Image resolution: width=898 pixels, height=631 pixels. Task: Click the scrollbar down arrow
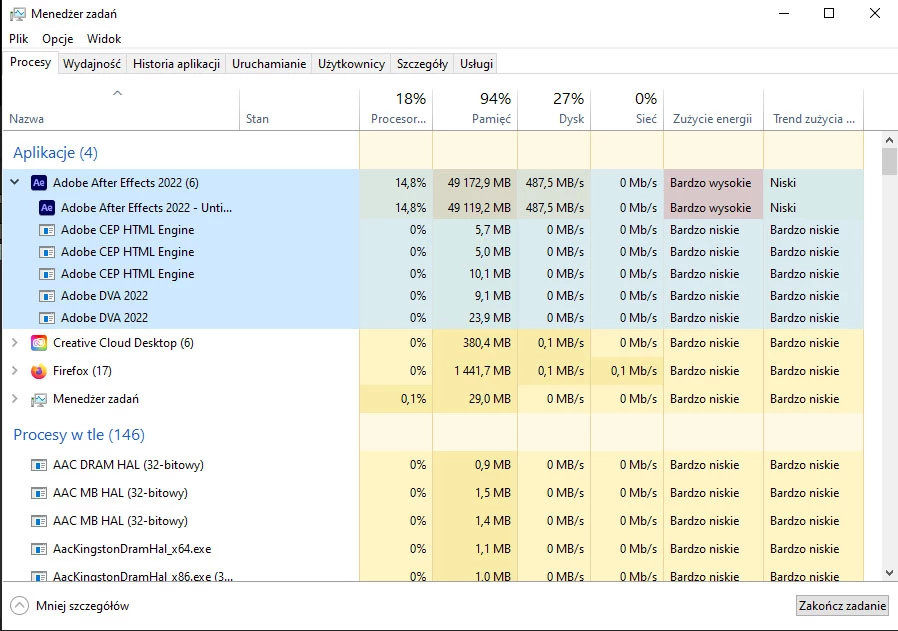[889, 573]
